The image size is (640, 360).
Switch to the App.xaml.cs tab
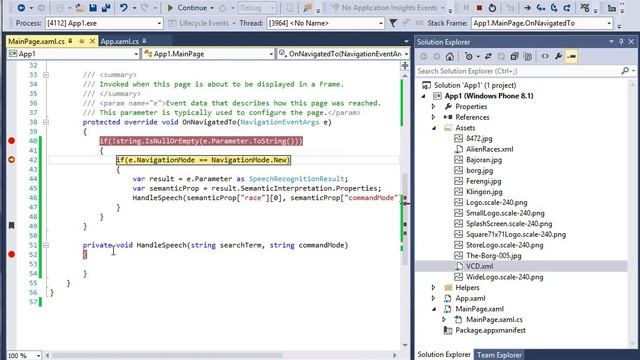tap(120, 41)
